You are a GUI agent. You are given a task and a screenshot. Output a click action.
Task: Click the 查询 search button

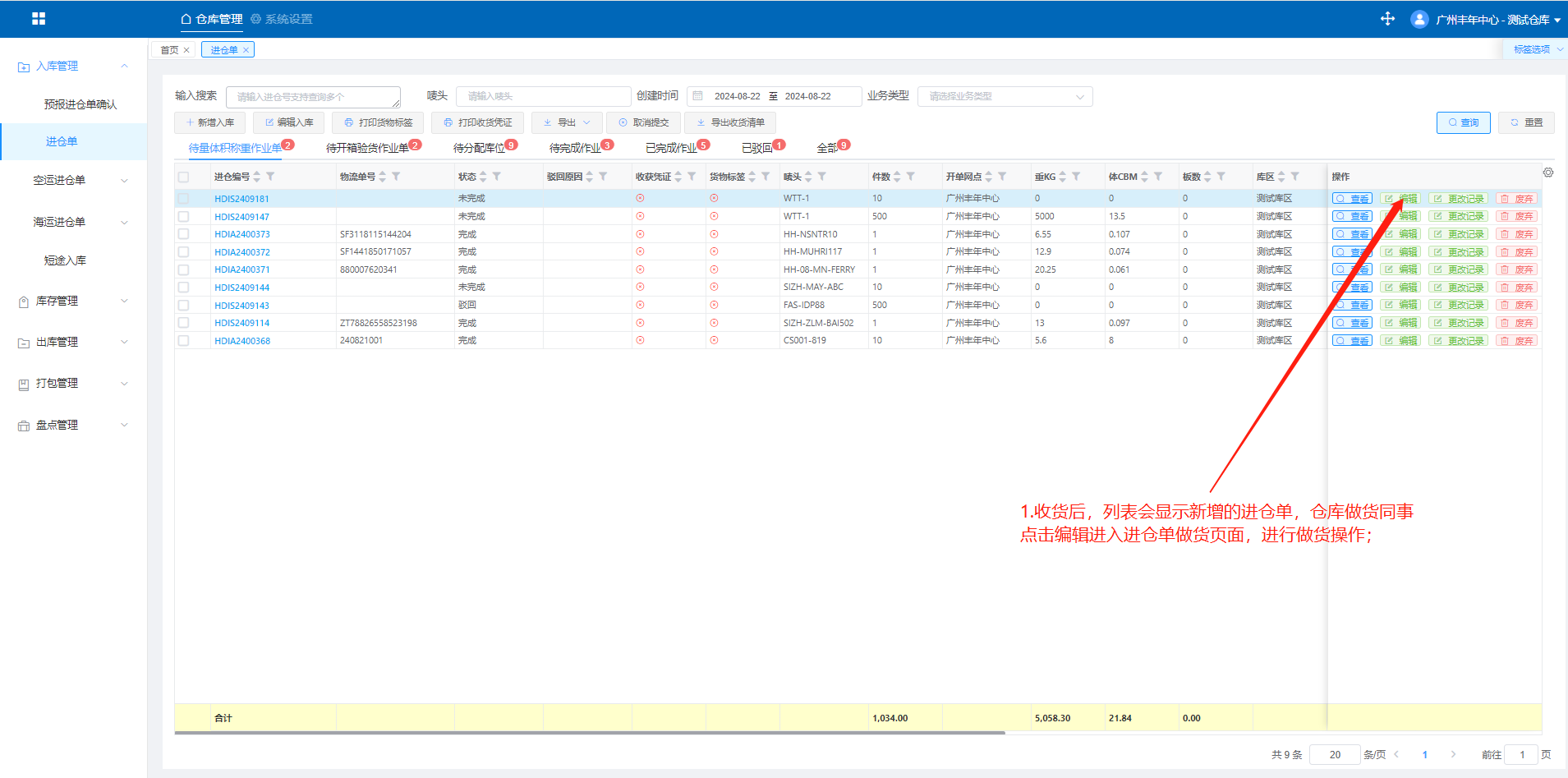[x=1463, y=122]
